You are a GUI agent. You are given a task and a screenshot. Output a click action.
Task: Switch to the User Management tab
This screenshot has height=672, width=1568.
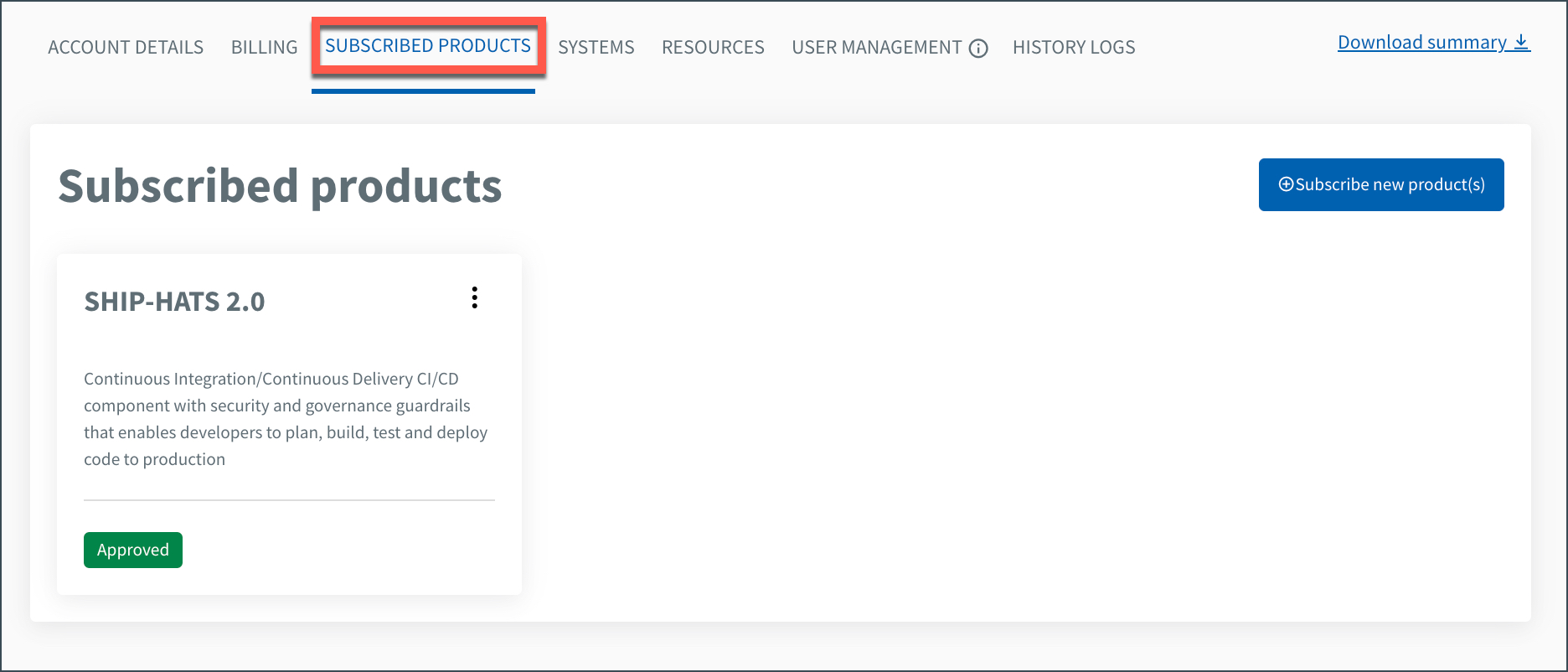[876, 48]
